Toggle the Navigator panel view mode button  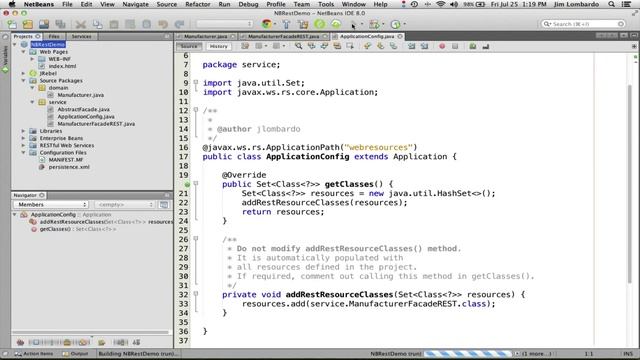click(x=164, y=204)
